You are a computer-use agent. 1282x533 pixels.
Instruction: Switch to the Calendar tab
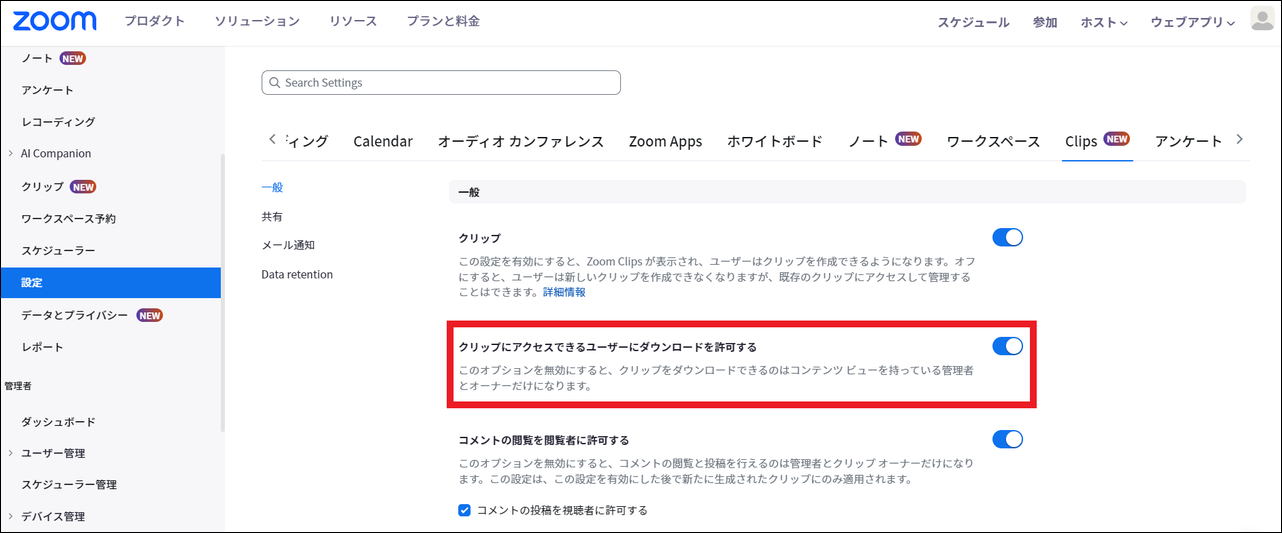pos(383,141)
